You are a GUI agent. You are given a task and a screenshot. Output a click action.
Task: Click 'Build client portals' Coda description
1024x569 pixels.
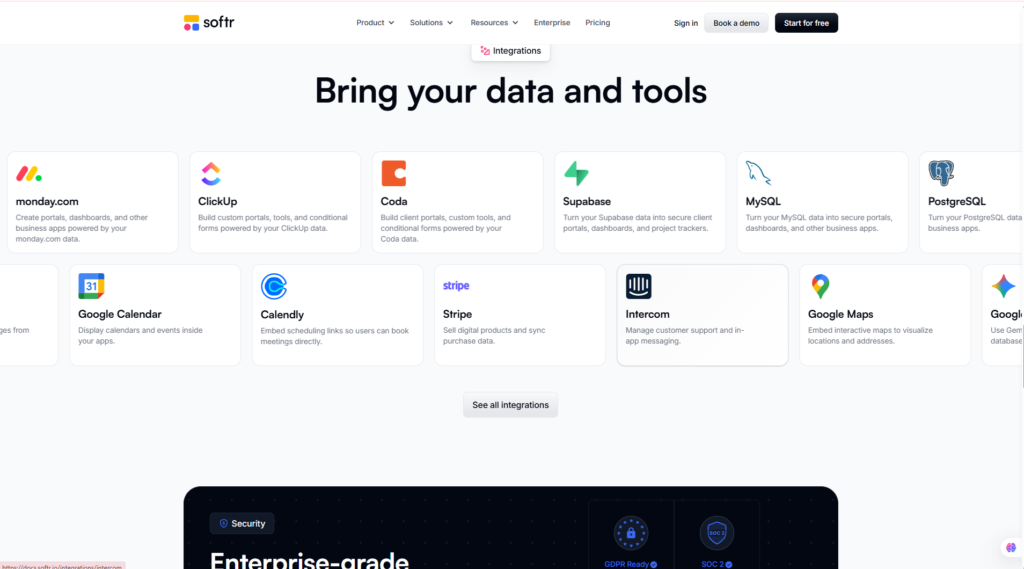point(445,228)
